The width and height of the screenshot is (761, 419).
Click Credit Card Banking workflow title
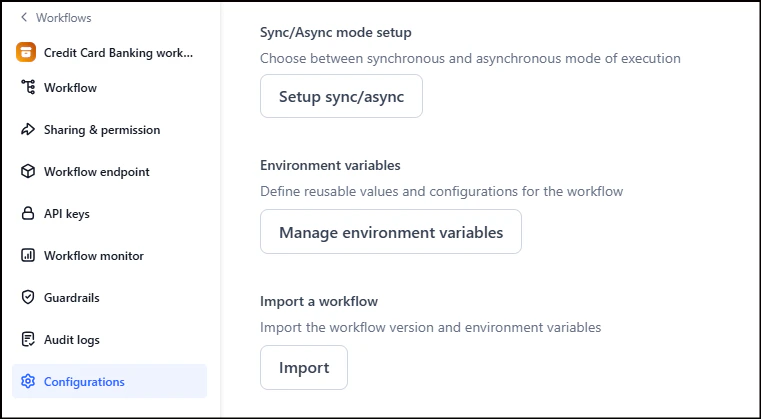(118, 52)
